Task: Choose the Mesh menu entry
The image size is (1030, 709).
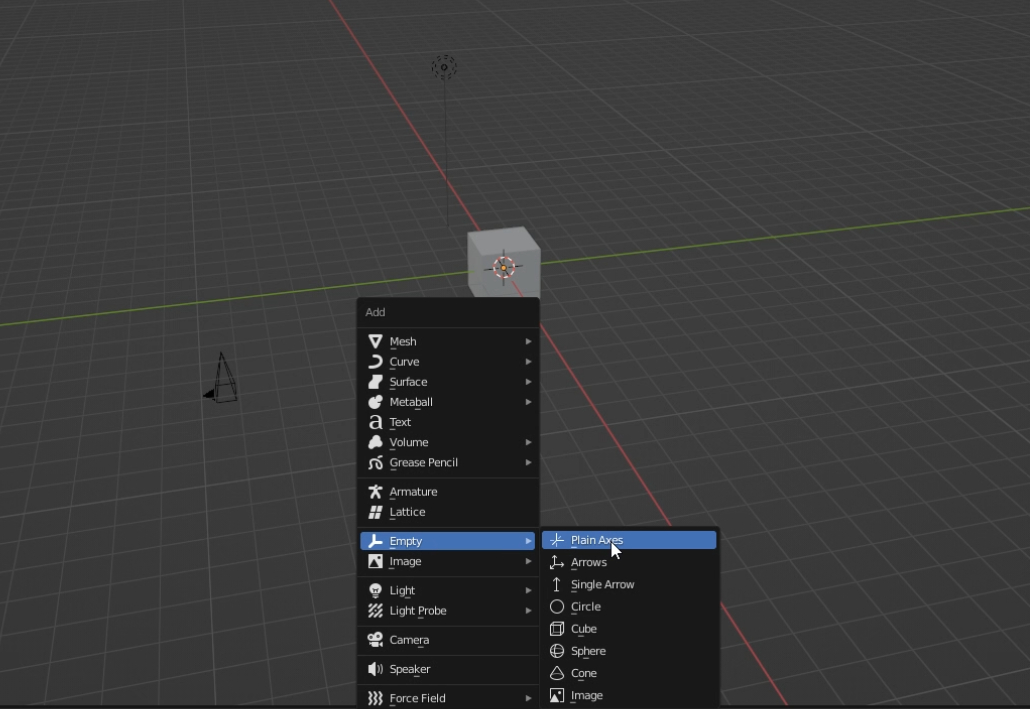Action: [x=448, y=341]
